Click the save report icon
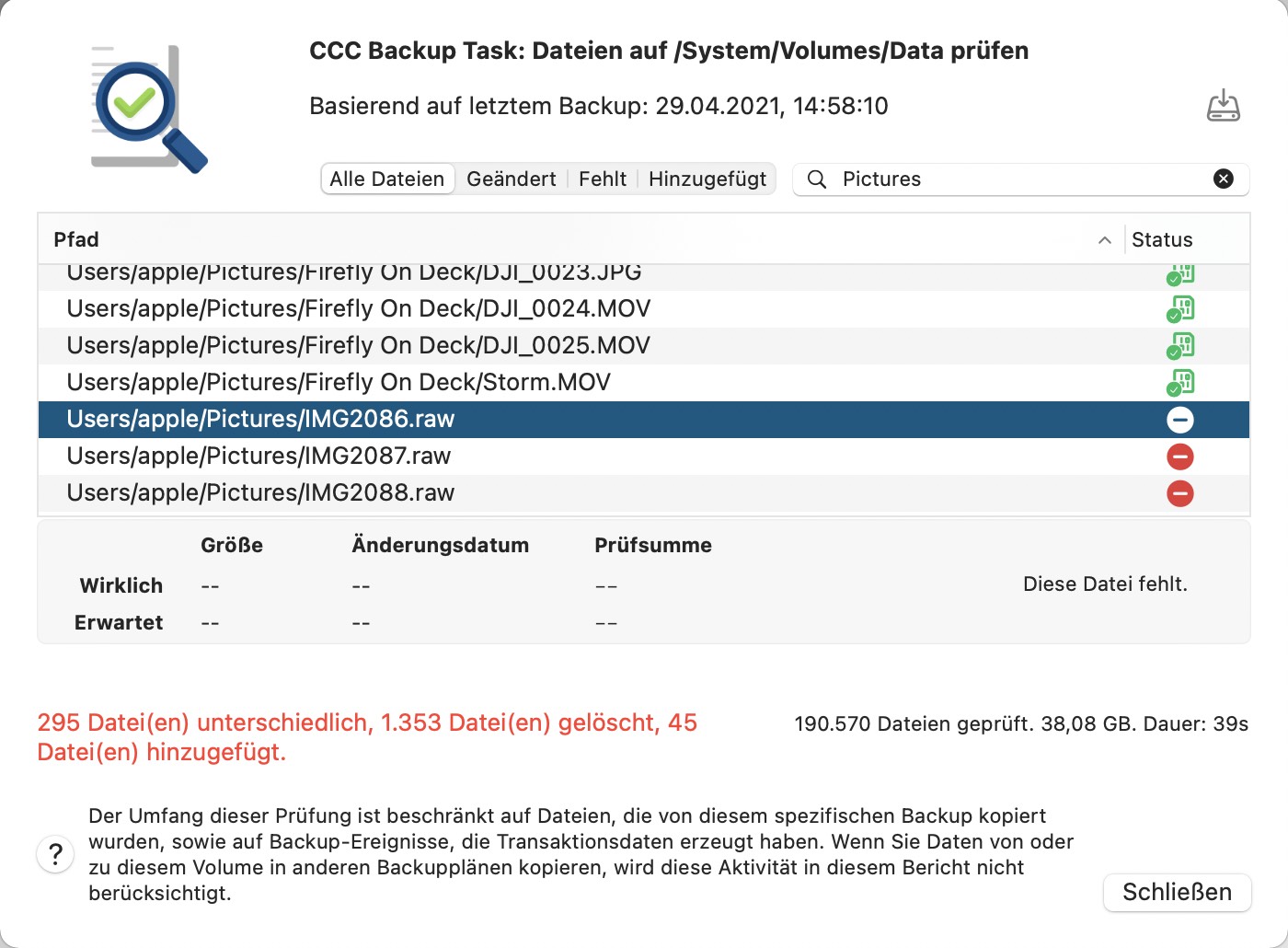This screenshot has width=1288, height=948. click(1224, 105)
